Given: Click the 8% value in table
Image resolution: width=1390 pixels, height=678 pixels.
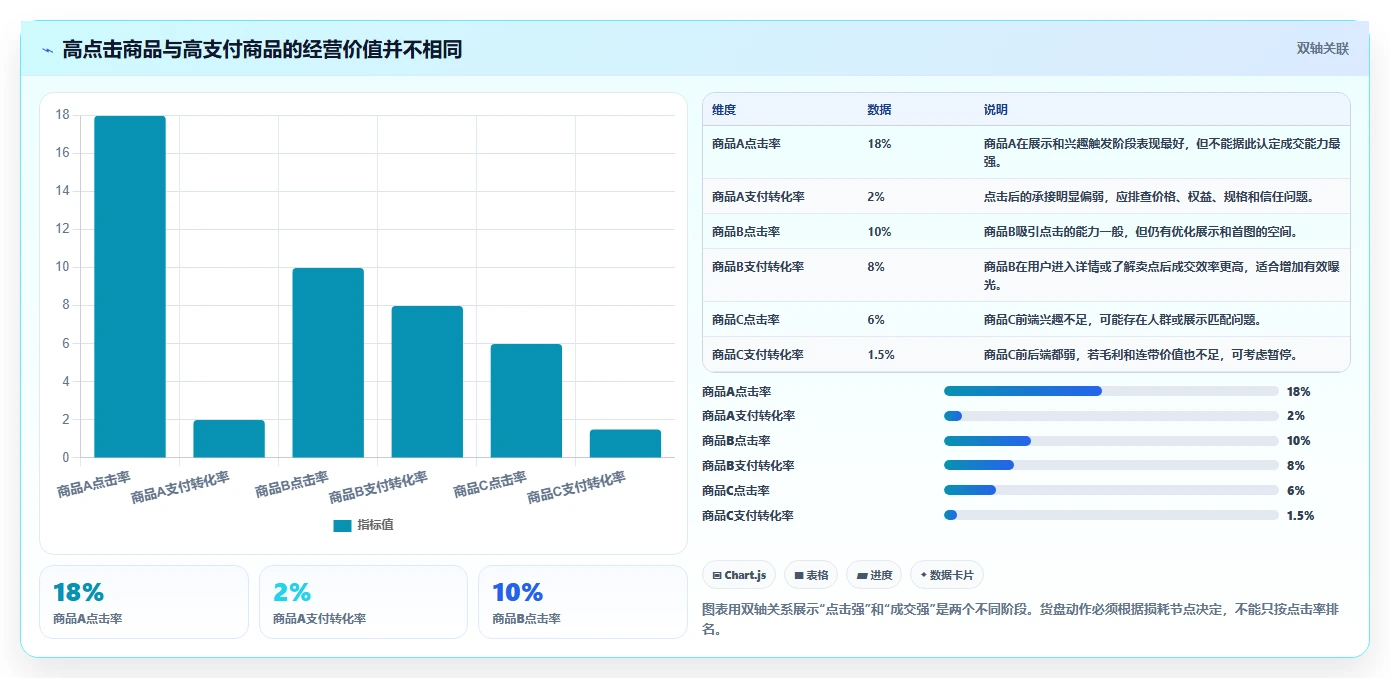Looking at the screenshot, I should coord(876,267).
